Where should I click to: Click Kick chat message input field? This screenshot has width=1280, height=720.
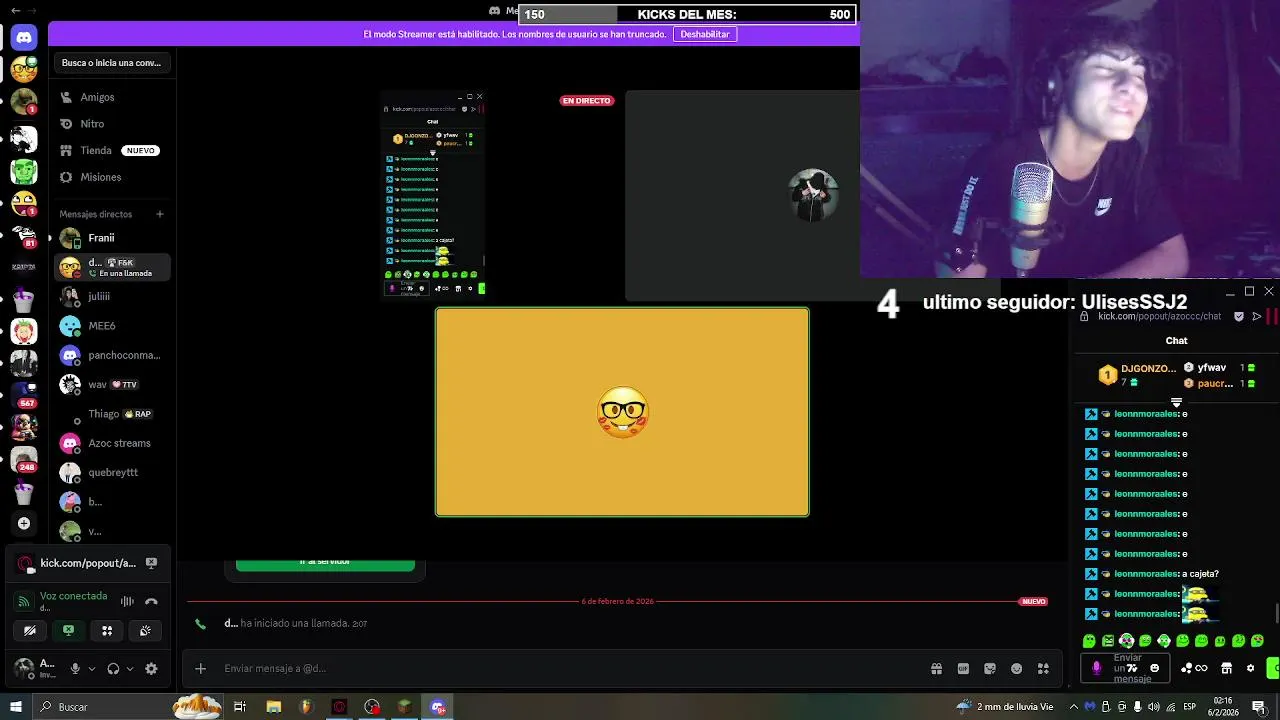pyautogui.click(x=1125, y=668)
